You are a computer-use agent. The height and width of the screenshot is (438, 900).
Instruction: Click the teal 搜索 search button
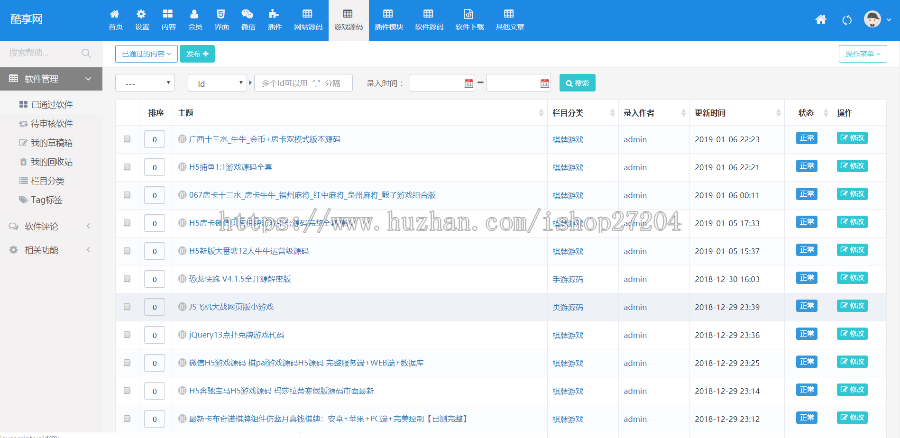[577, 83]
